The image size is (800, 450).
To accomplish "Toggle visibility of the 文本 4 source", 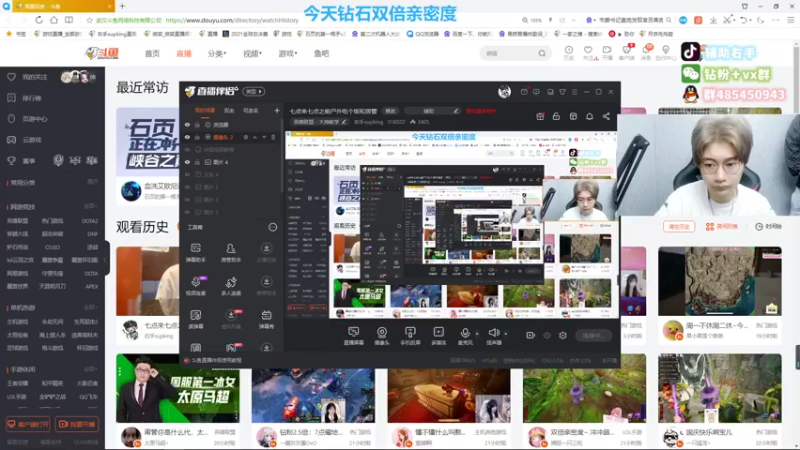I will (x=187, y=174).
